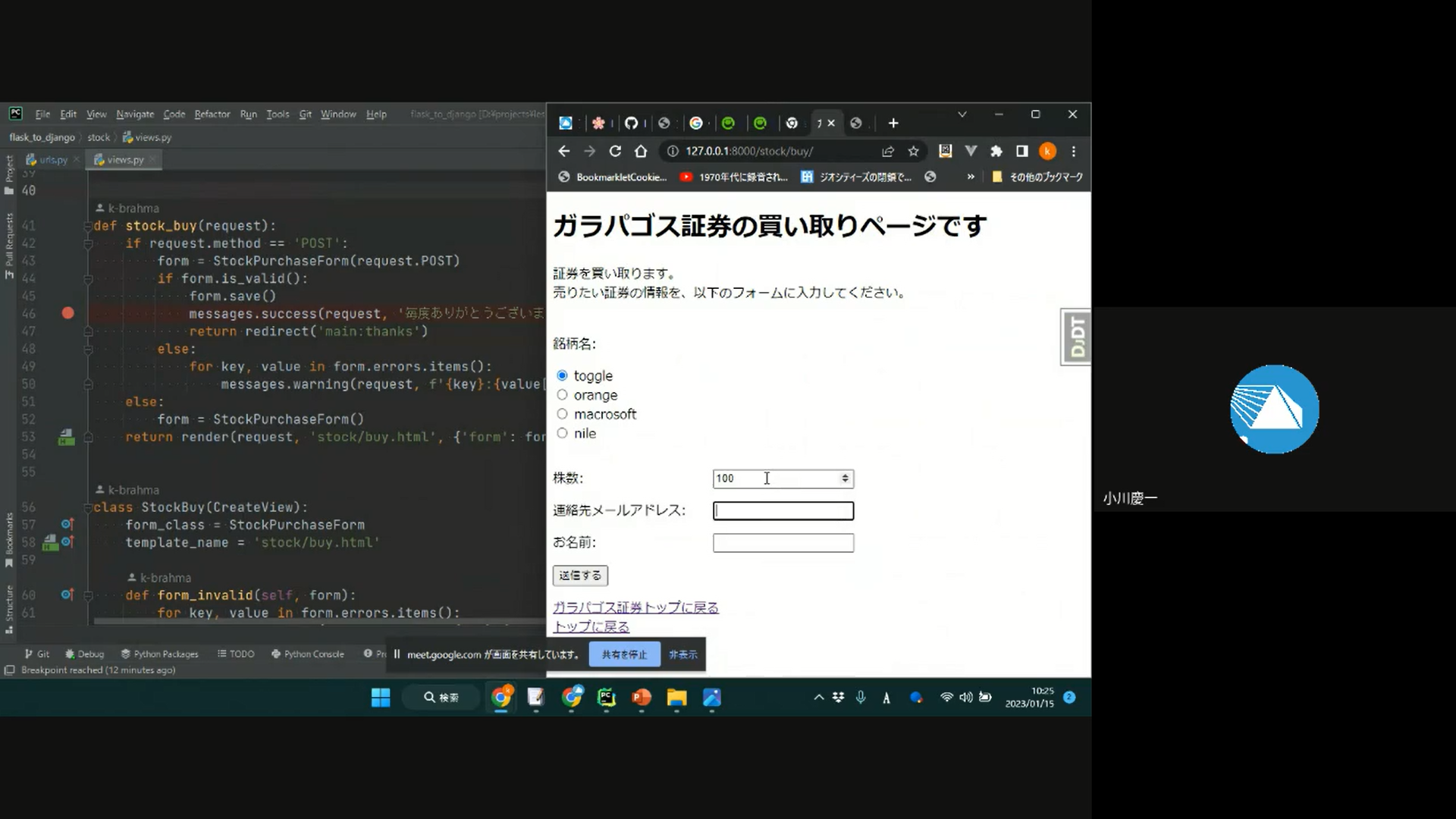Click the browser reload icon
Image resolution: width=1456 pixels, height=819 pixels.
pyautogui.click(x=615, y=151)
